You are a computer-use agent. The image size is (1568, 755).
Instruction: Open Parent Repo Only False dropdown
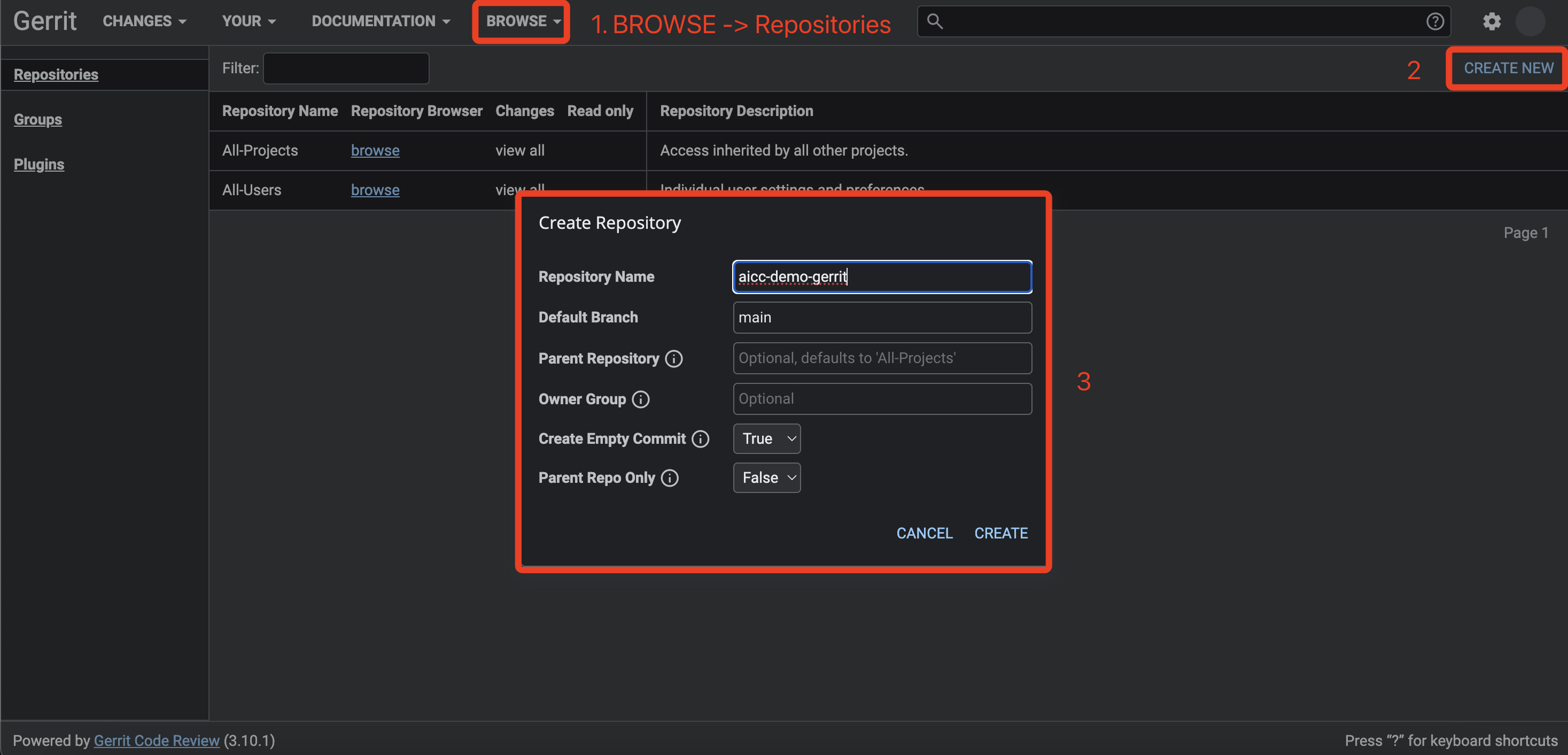766,478
